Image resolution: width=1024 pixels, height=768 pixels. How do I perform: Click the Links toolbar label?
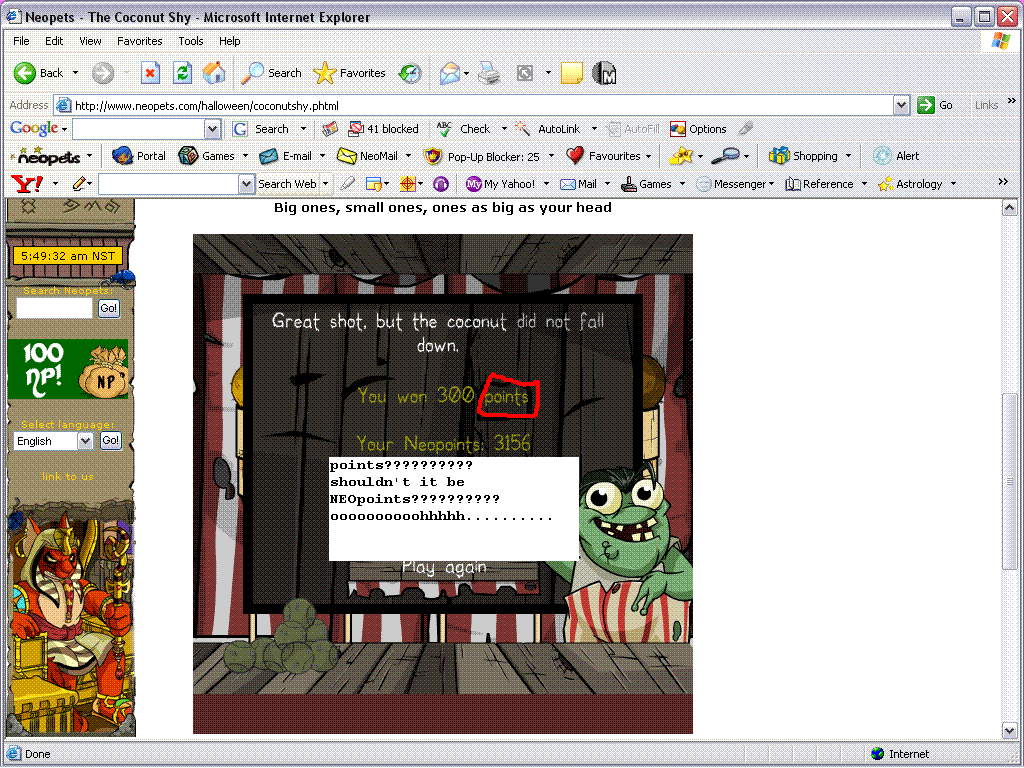point(986,105)
